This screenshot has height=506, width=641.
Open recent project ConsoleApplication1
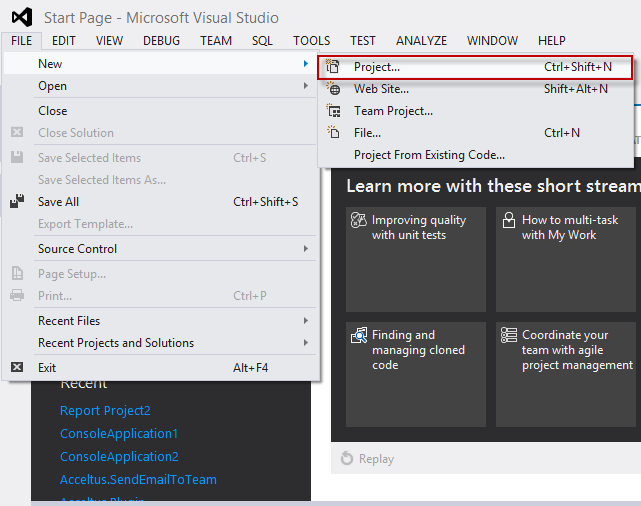(x=119, y=434)
